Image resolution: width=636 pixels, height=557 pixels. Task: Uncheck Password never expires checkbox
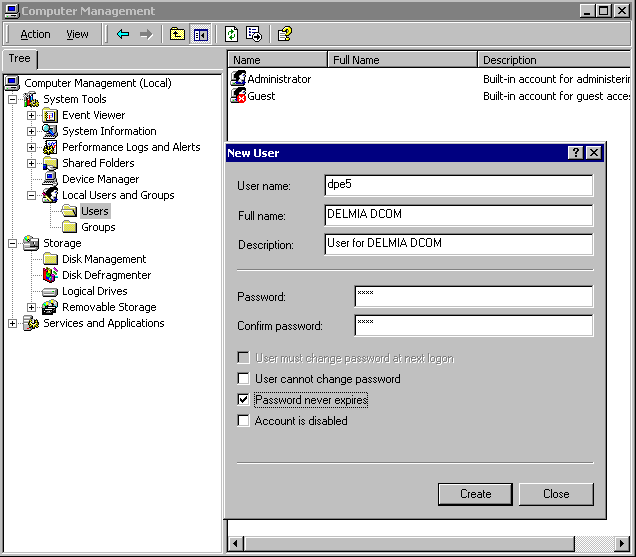tap(243, 400)
